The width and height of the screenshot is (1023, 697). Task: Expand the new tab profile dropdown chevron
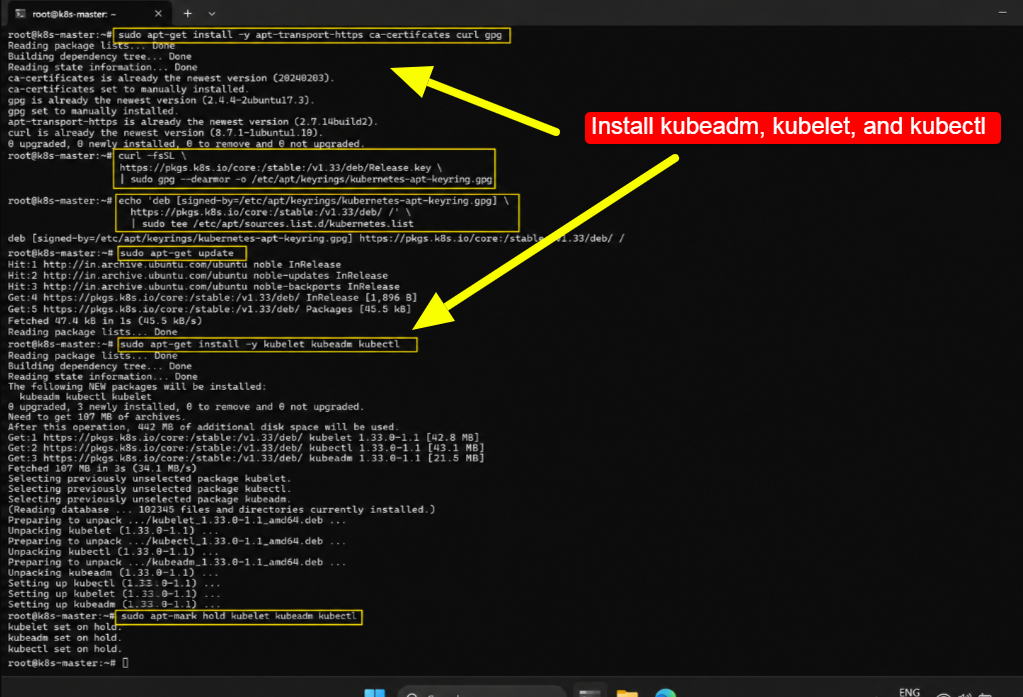pos(211,13)
